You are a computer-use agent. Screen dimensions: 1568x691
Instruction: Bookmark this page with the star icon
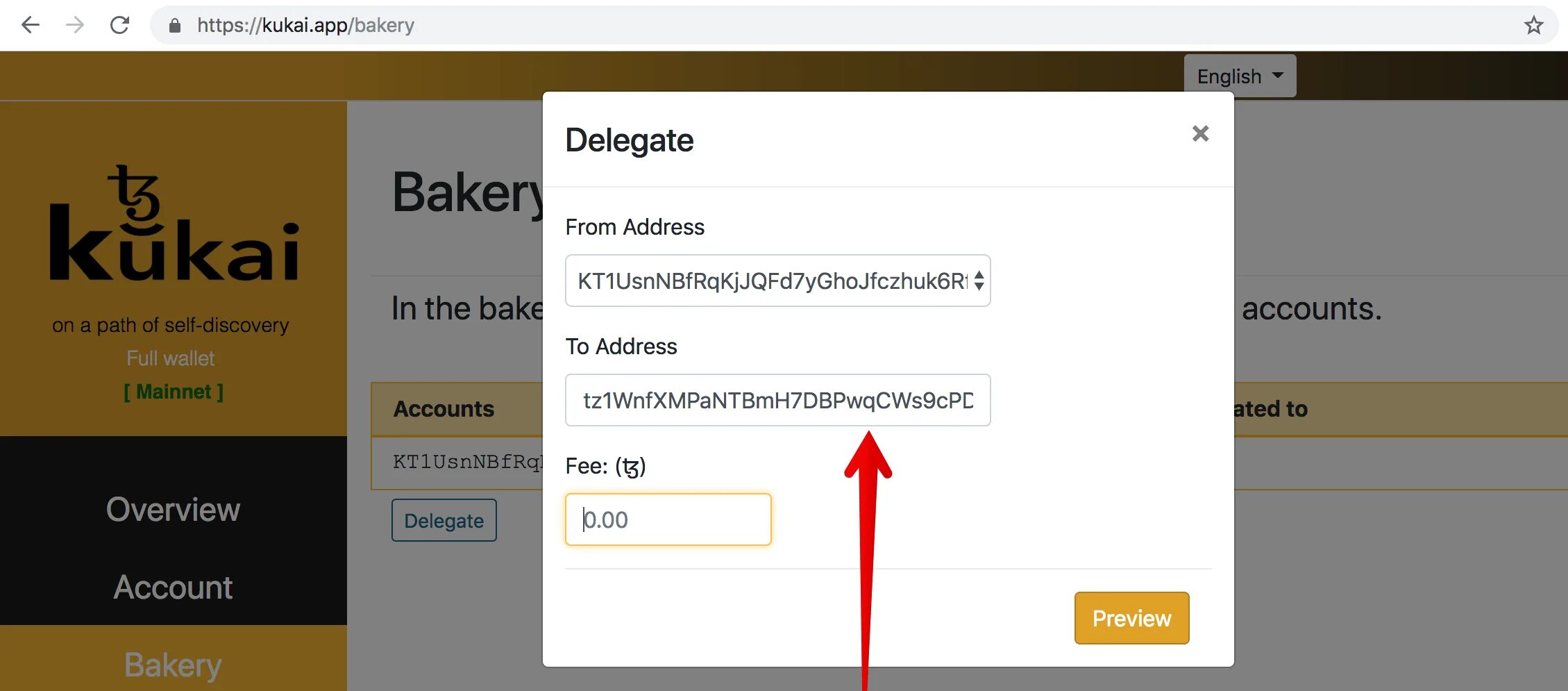(x=1533, y=26)
